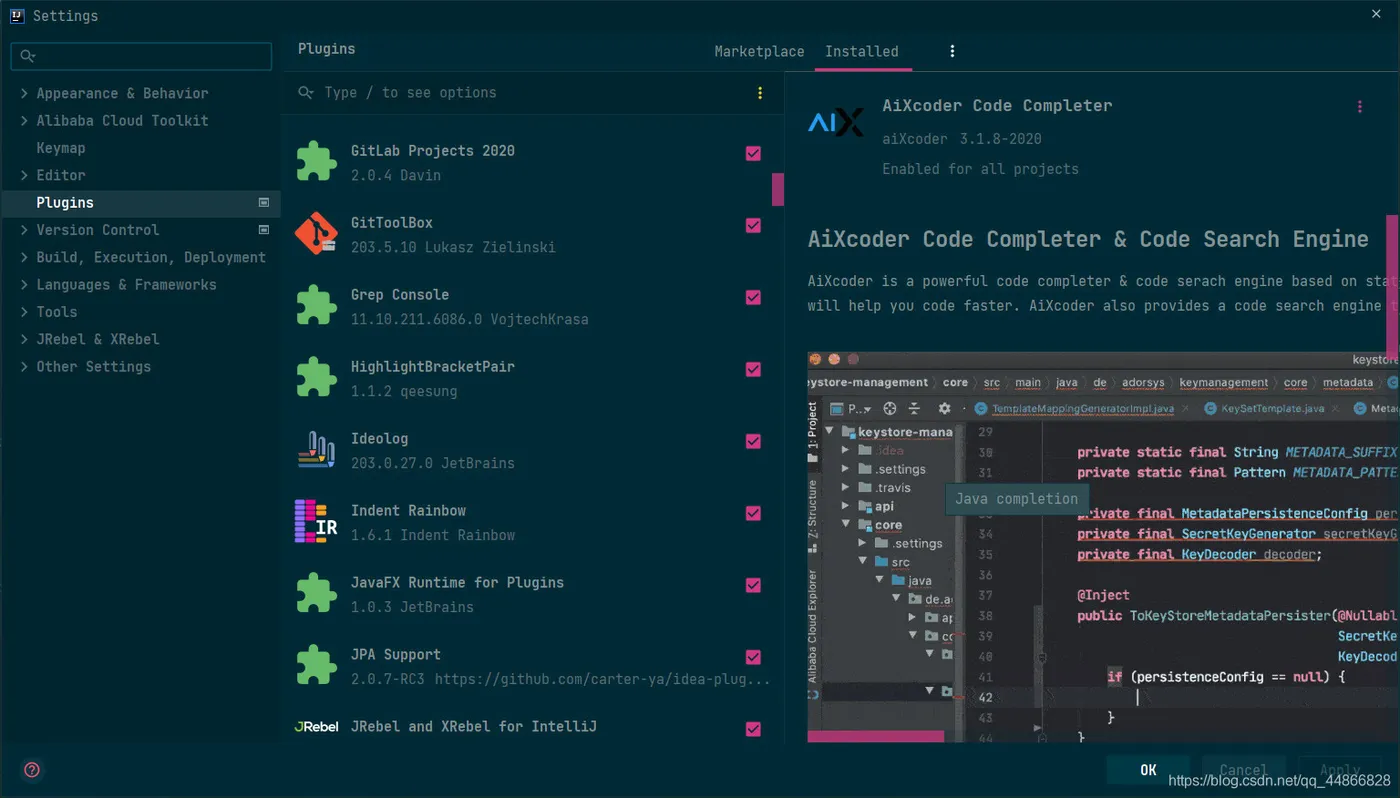
Task: Click the JPA Support plugin icon
Action: coord(316,666)
